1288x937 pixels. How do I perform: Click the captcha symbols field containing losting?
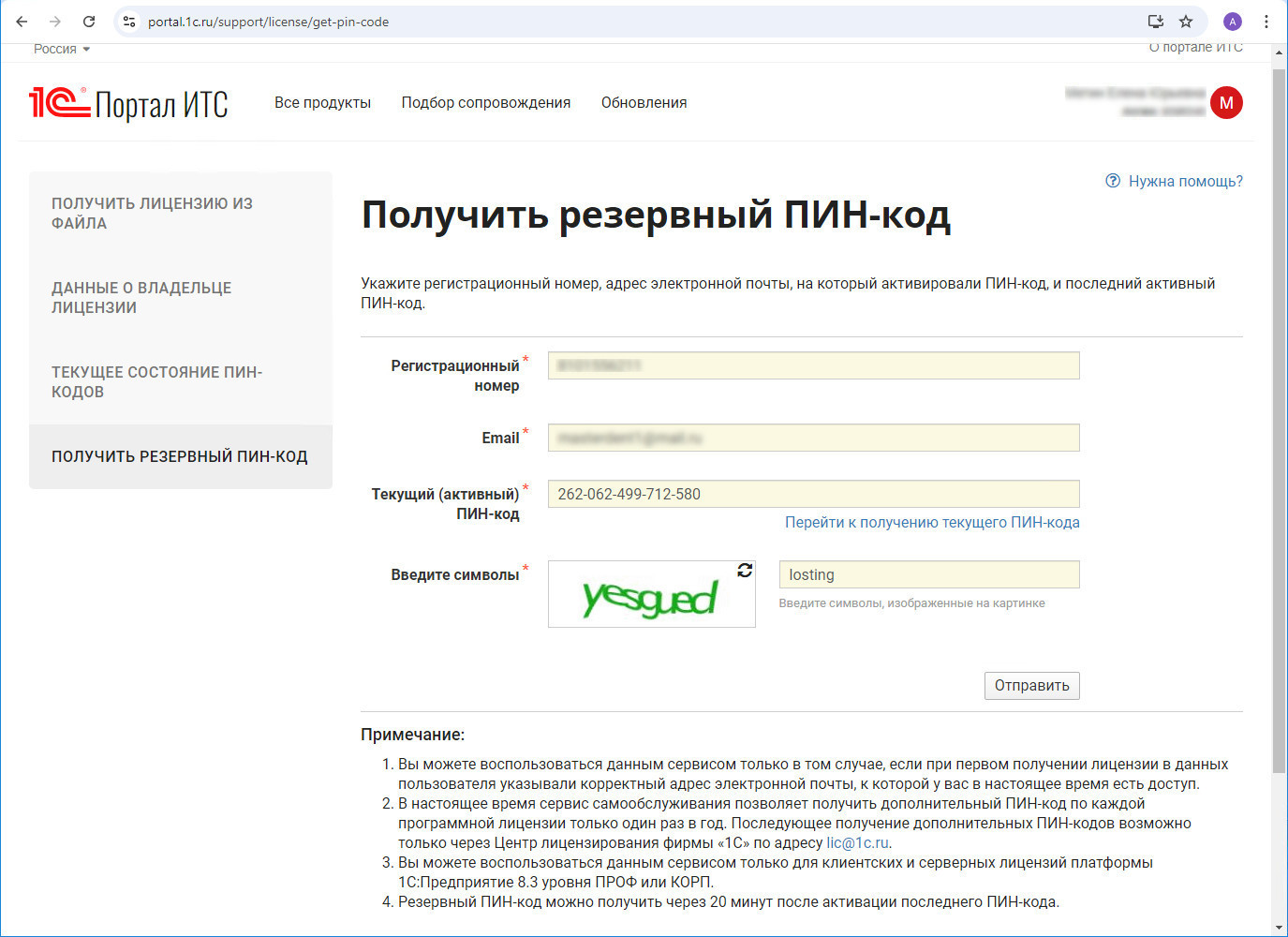[x=929, y=574]
